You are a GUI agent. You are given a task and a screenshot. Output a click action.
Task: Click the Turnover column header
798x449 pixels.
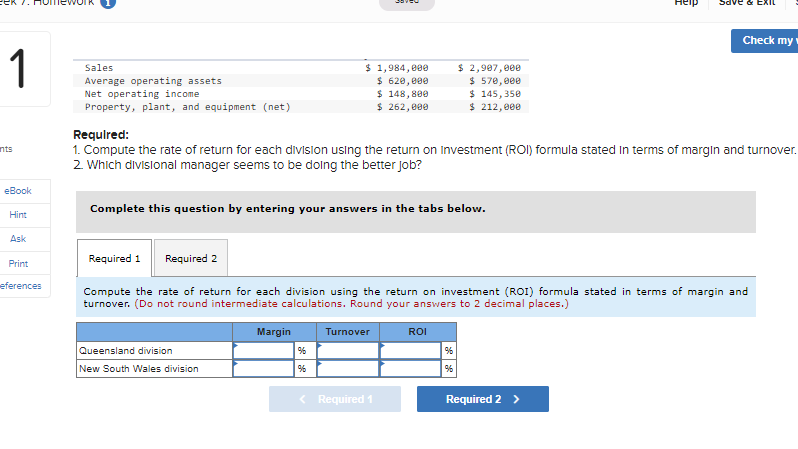pyautogui.click(x=348, y=332)
